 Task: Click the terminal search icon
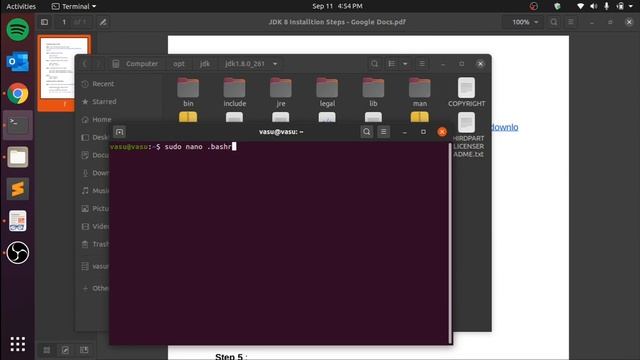(367, 132)
